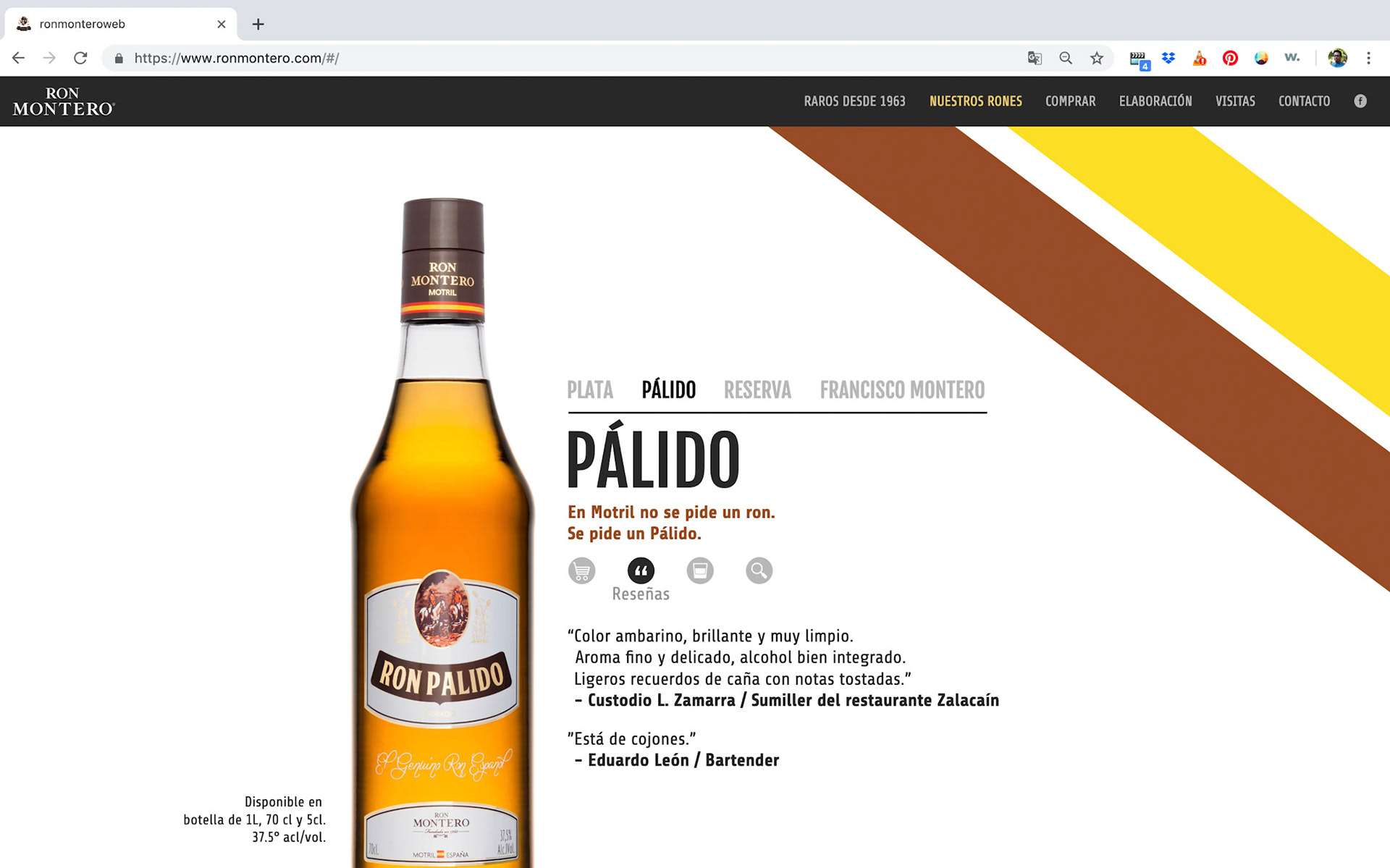Click the Google Translate icon in address bar

[1035, 58]
